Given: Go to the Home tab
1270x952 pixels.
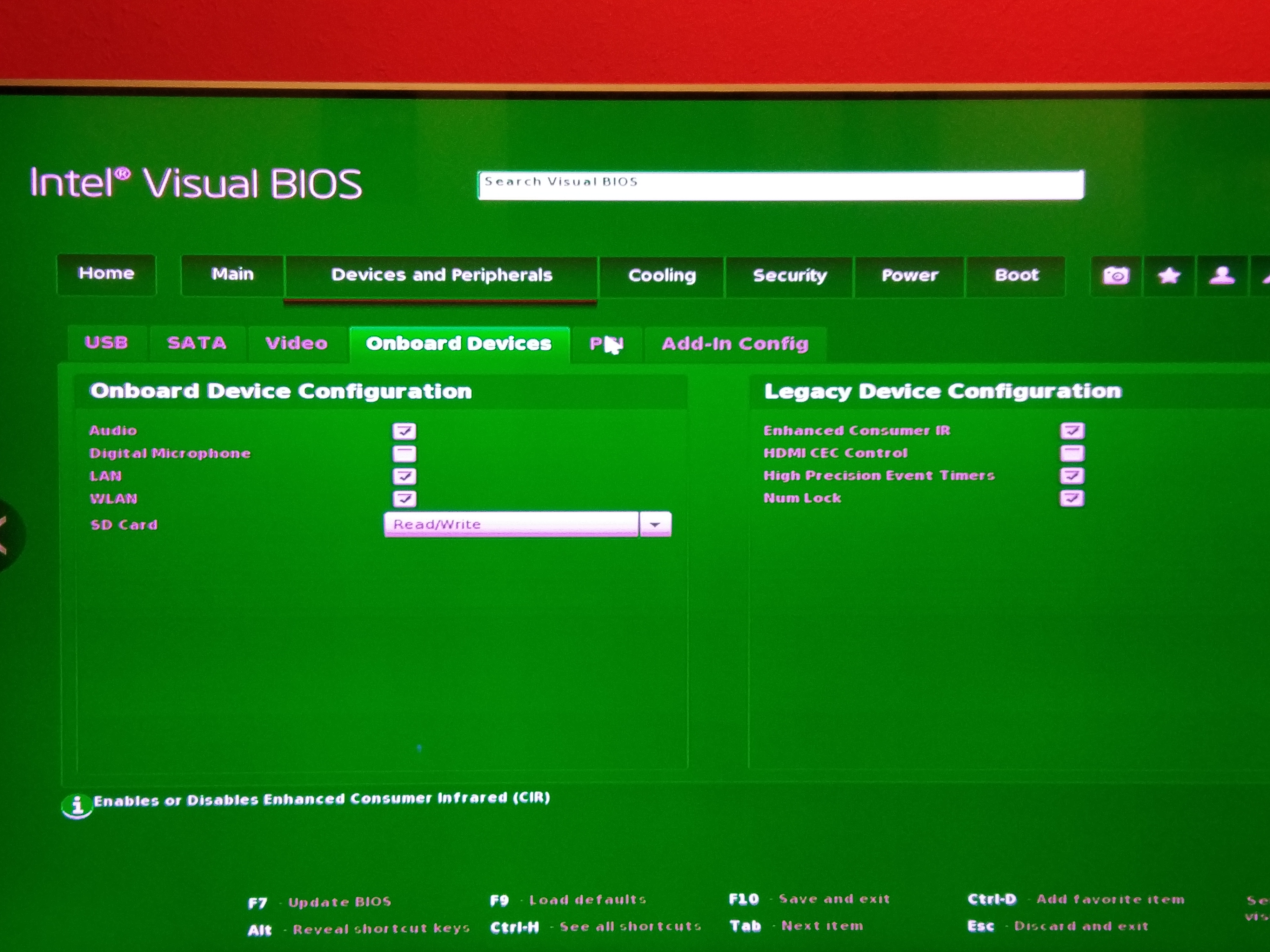Looking at the screenshot, I should coord(106,274).
